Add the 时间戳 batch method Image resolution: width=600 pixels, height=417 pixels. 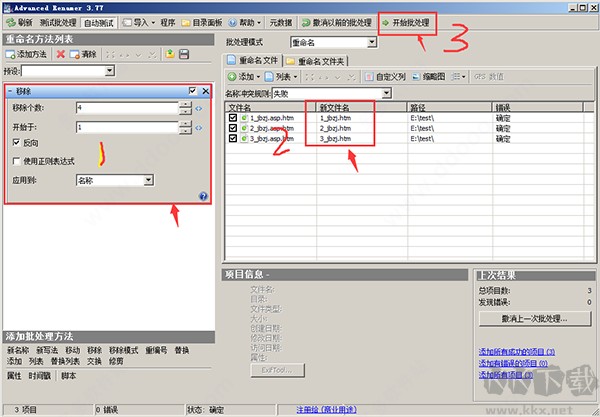[x=39, y=376]
